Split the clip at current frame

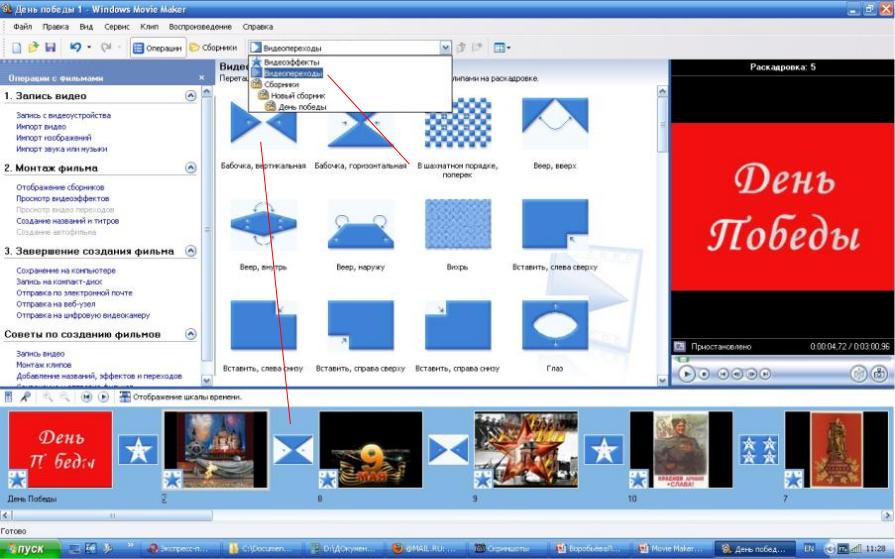click(x=858, y=374)
